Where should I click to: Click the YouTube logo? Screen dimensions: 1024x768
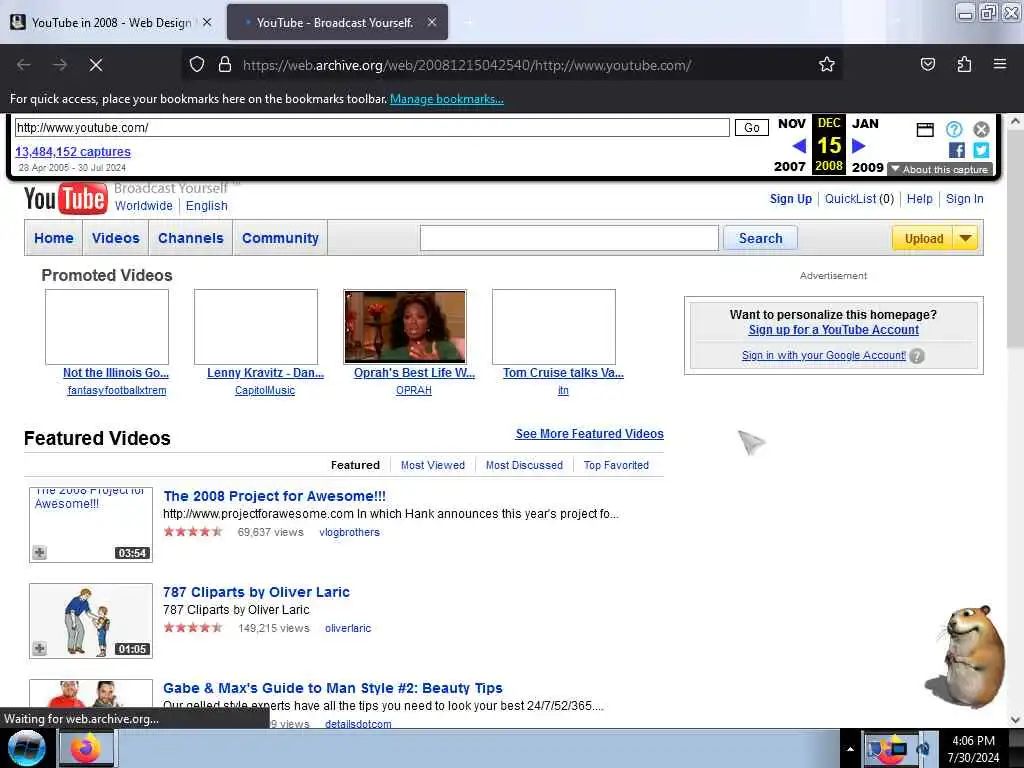[x=65, y=199]
